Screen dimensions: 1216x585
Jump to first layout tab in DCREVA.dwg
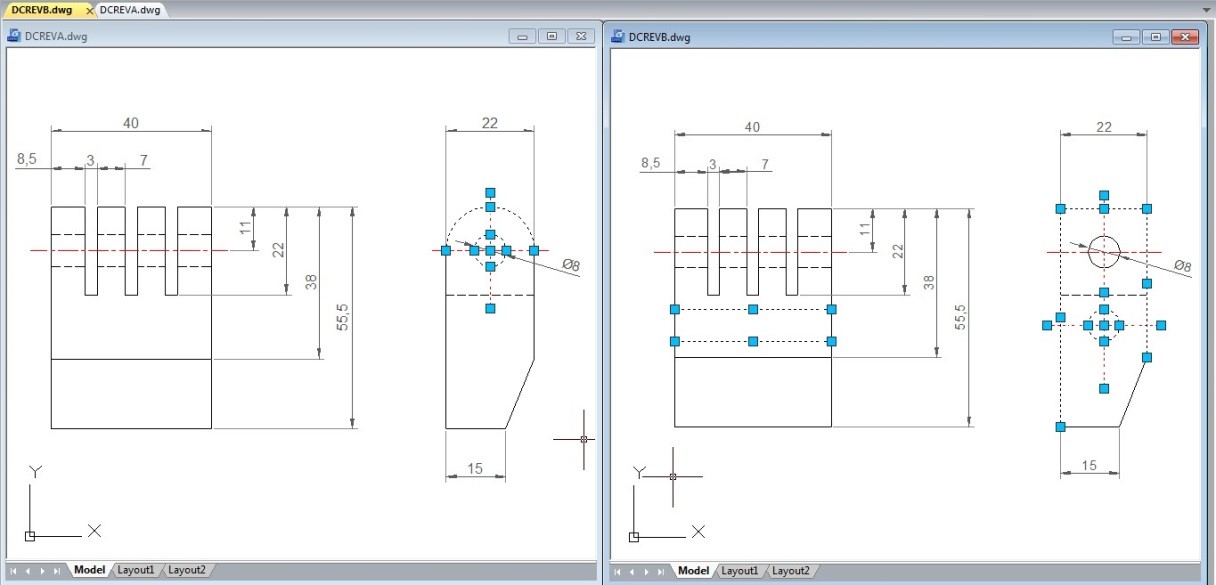pyautogui.click(x=14, y=570)
